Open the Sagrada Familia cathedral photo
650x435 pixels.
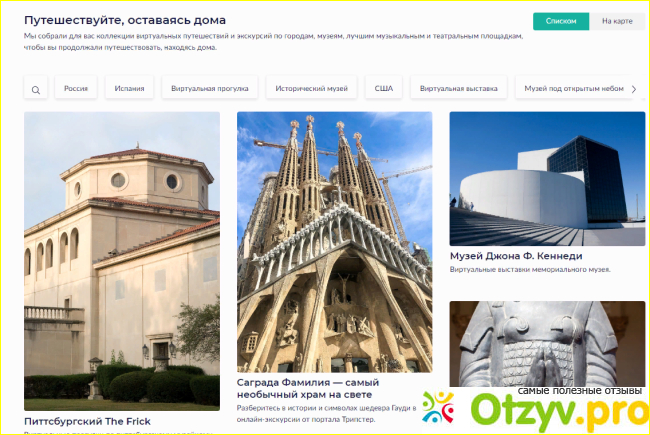coord(334,240)
